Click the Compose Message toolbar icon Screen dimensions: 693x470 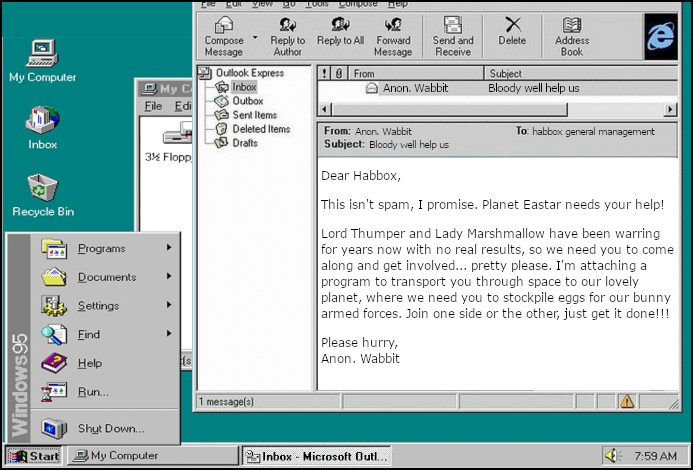[224, 26]
